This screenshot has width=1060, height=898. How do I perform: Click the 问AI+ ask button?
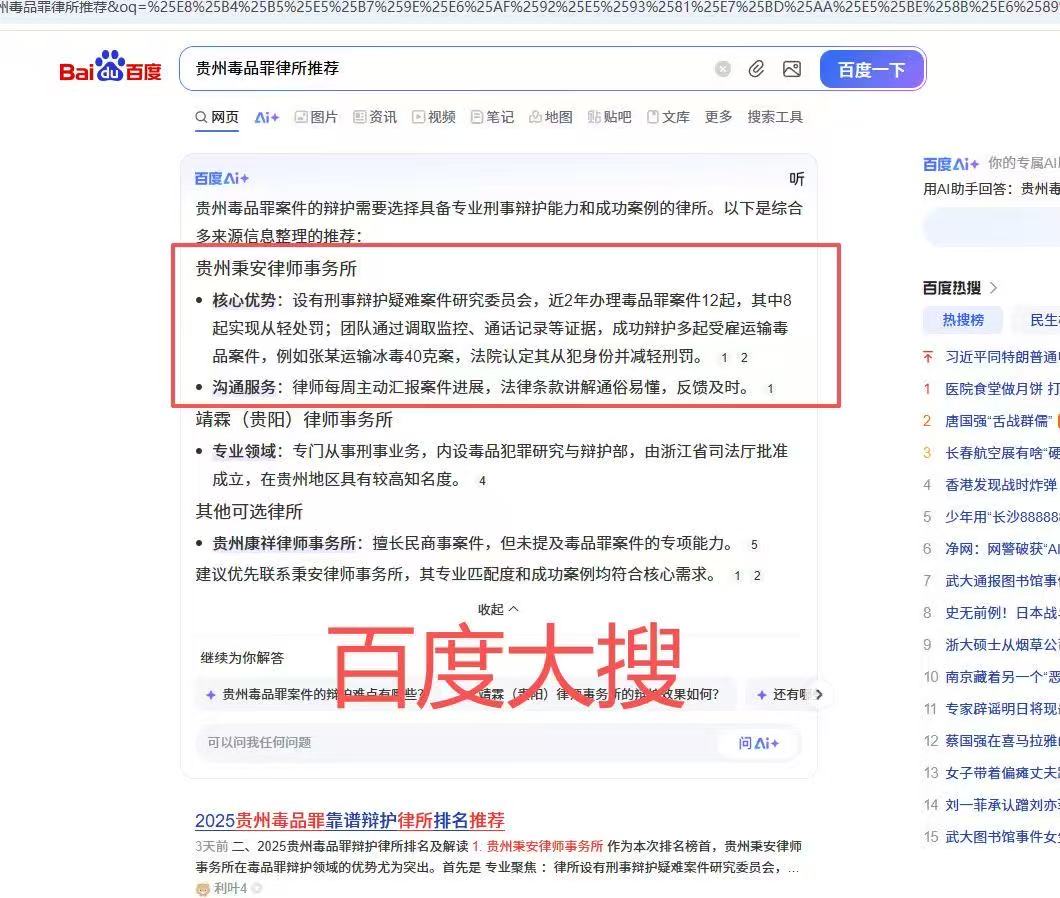758,742
